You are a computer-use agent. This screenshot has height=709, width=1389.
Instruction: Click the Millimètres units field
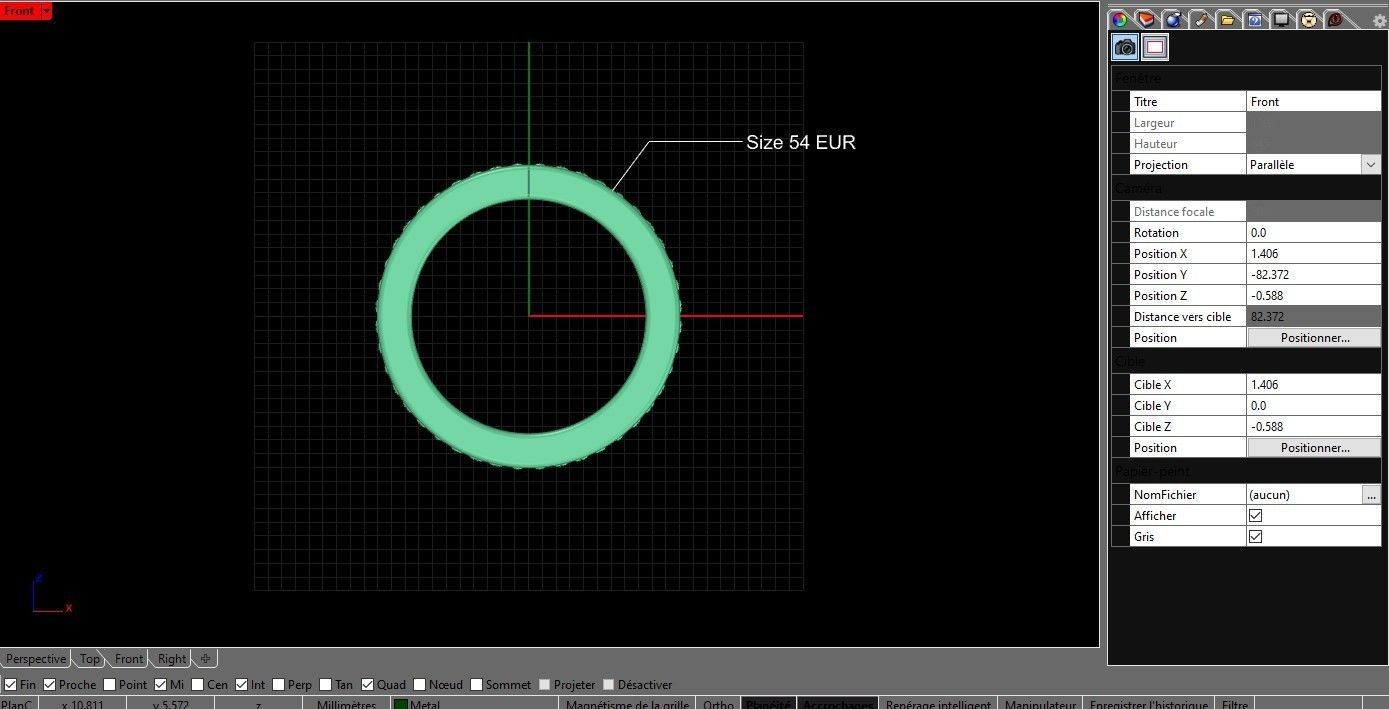tap(346, 704)
